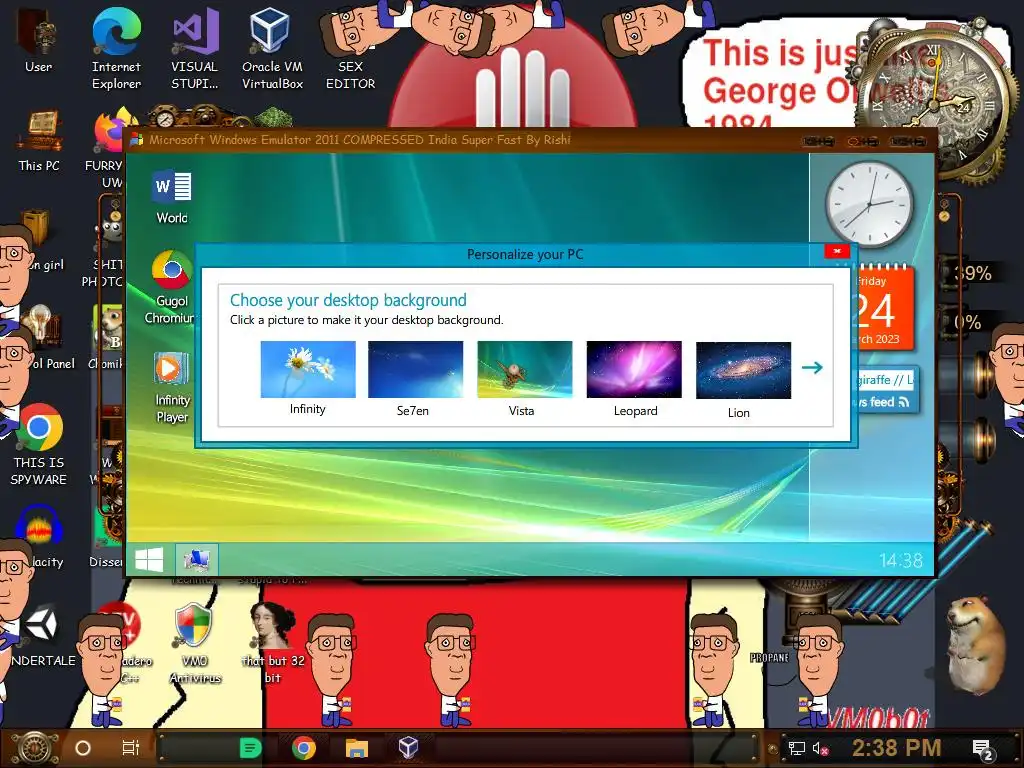Open the emulator's Start button
The image size is (1024, 768).
tap(149, 560)
